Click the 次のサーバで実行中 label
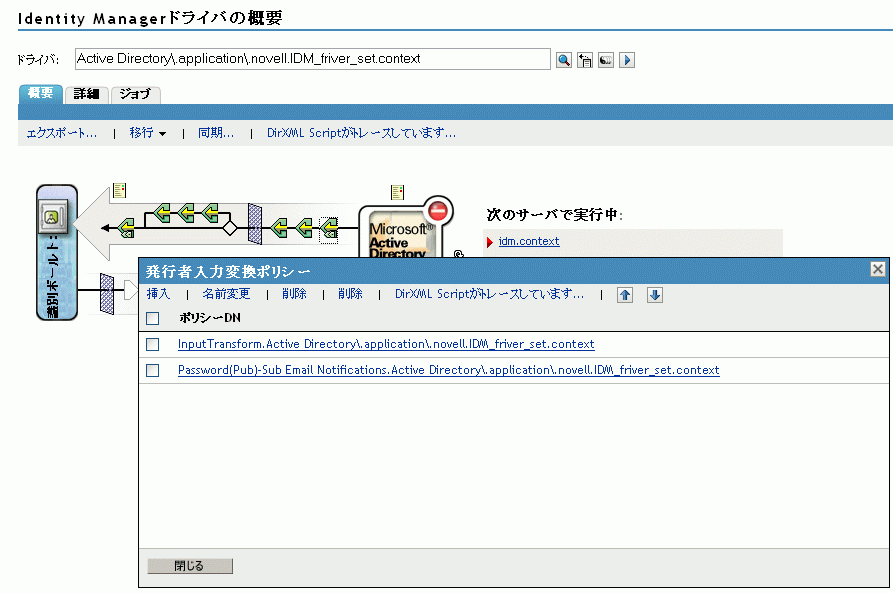The height and width of the screenshot is (593, 893). point(554,215)
